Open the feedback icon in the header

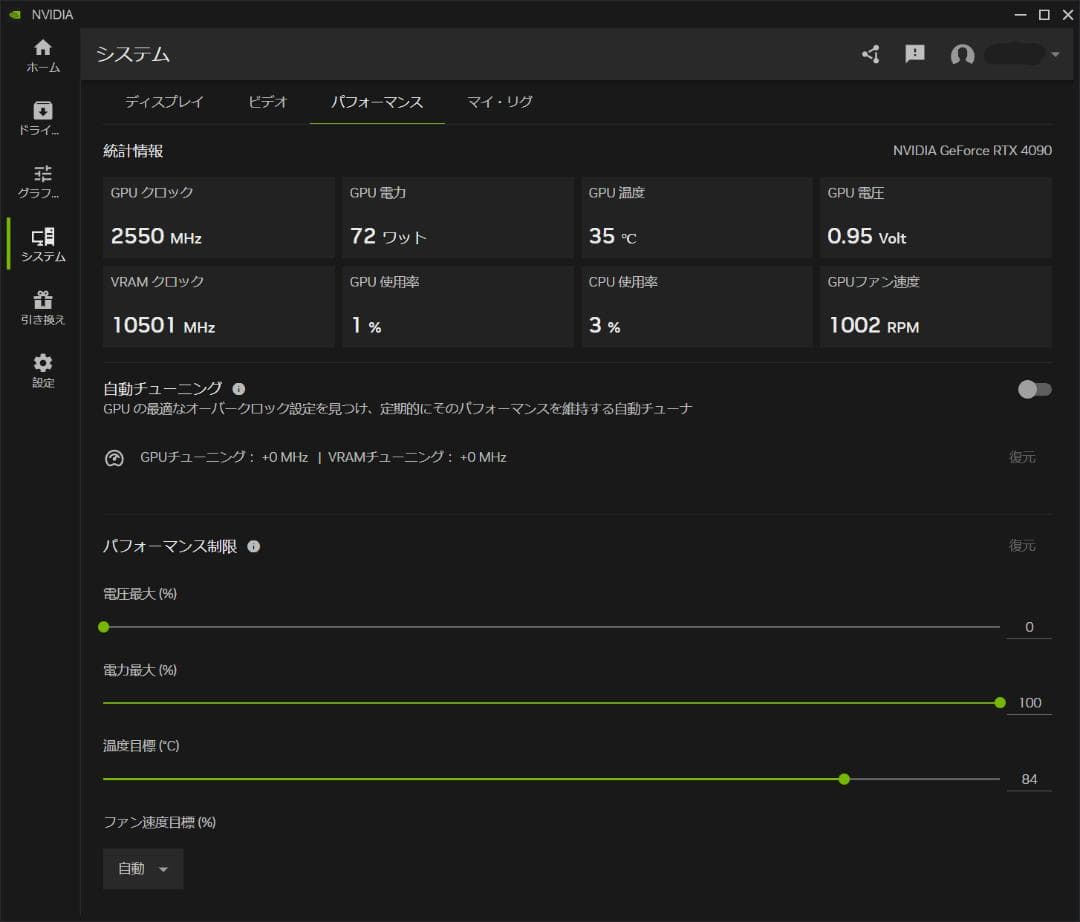914,54
